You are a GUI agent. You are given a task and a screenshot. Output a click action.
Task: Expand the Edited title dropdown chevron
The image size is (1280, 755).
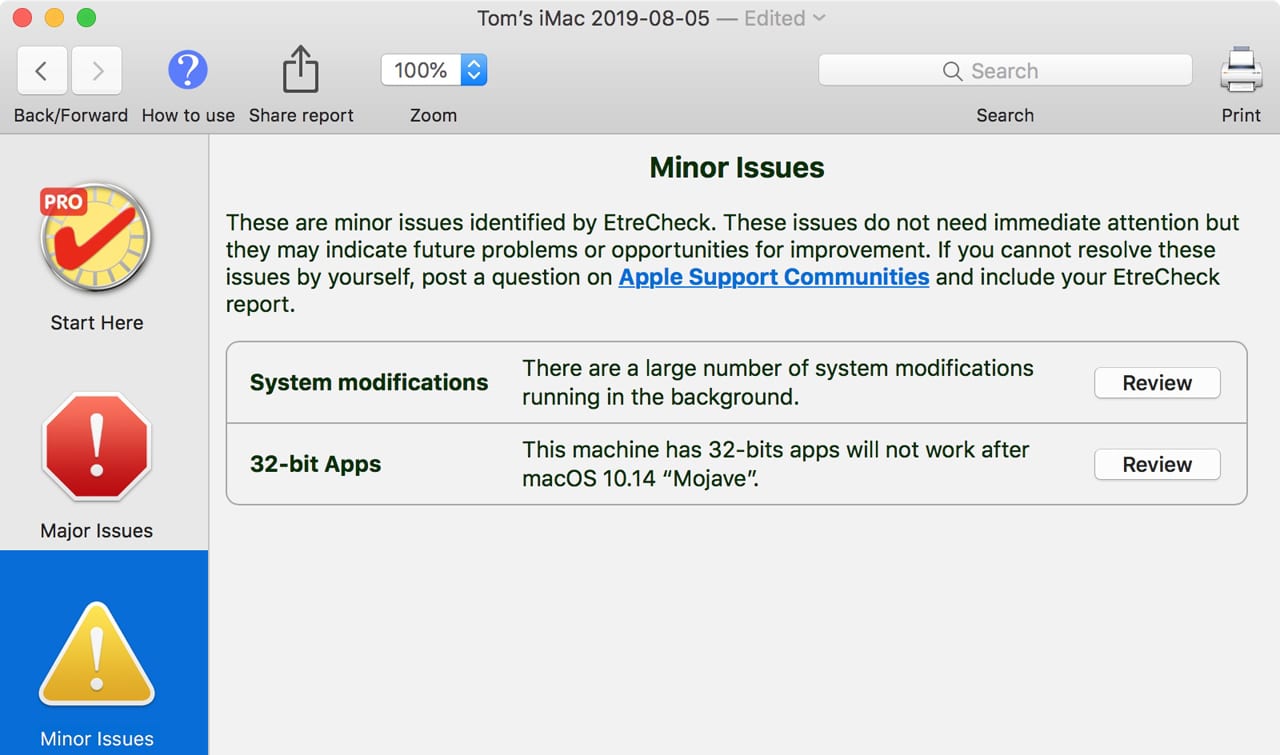(819, 18)
